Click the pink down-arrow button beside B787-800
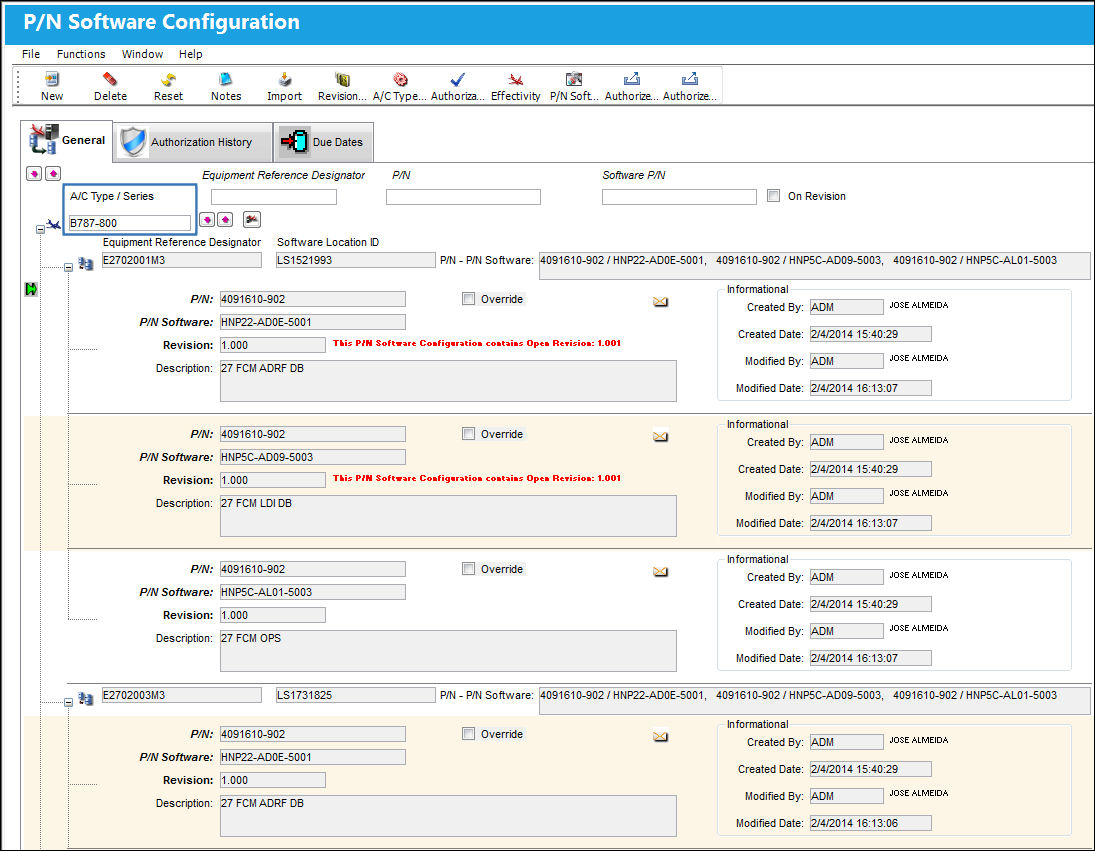Viewport: 1095px width, 851px height. click(x=207, y=220)
